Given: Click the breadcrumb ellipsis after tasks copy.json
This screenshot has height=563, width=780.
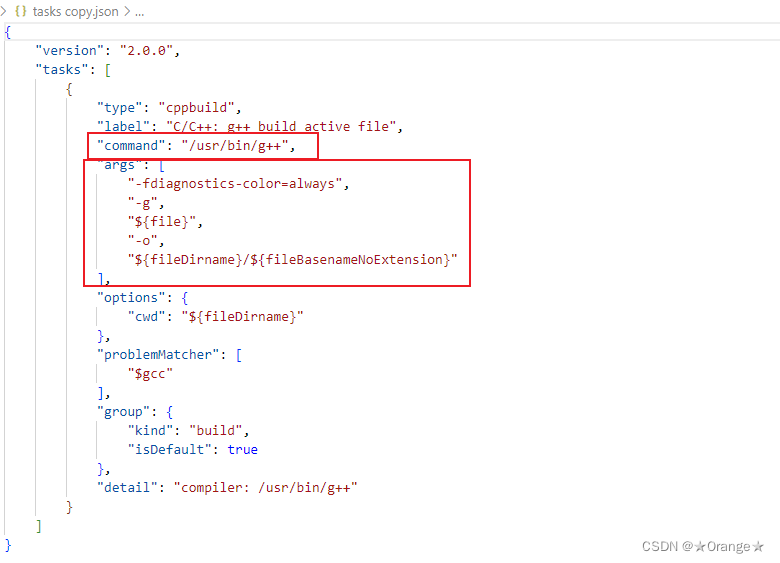Looking at the screenshot, I should pyautogui.click(x=140, y=12).
